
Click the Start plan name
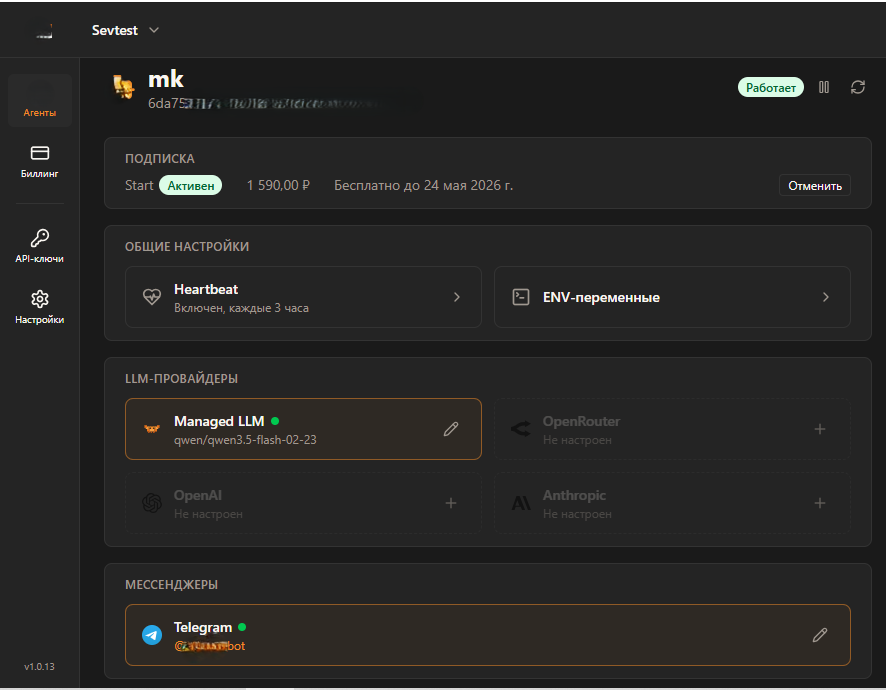coord(139,185)
